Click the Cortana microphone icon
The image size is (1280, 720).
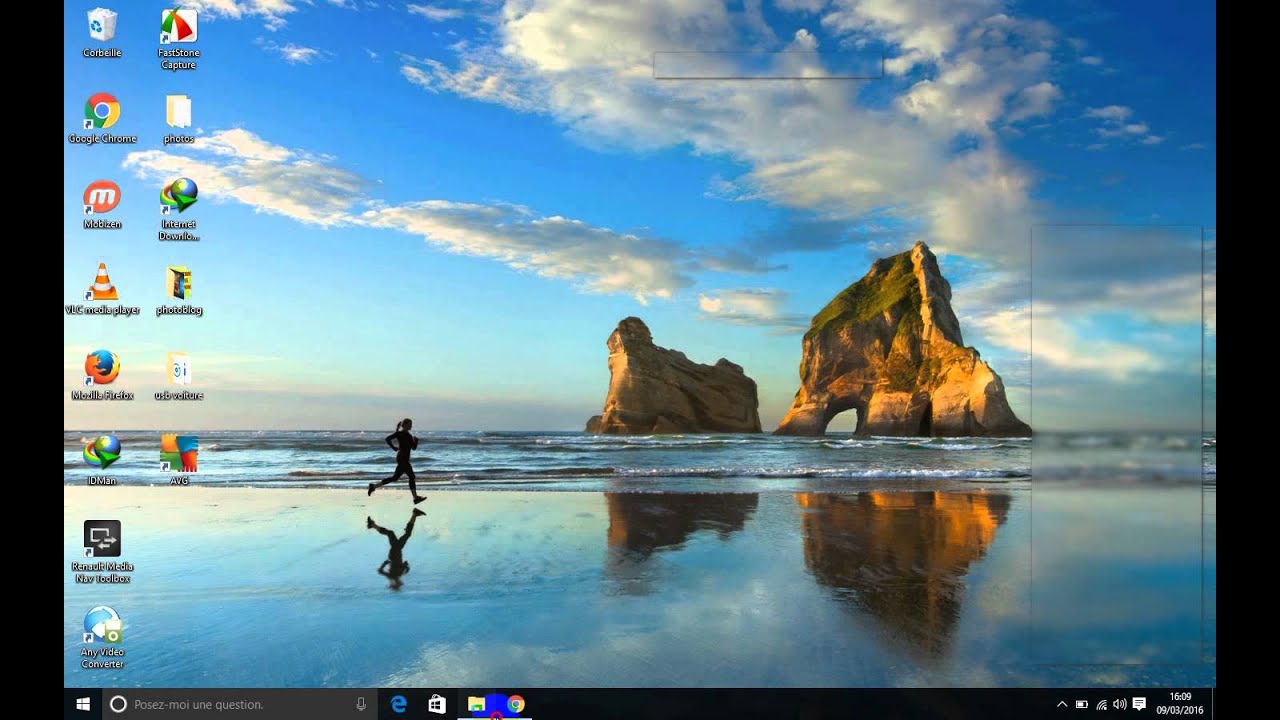(x=361, y=704)
